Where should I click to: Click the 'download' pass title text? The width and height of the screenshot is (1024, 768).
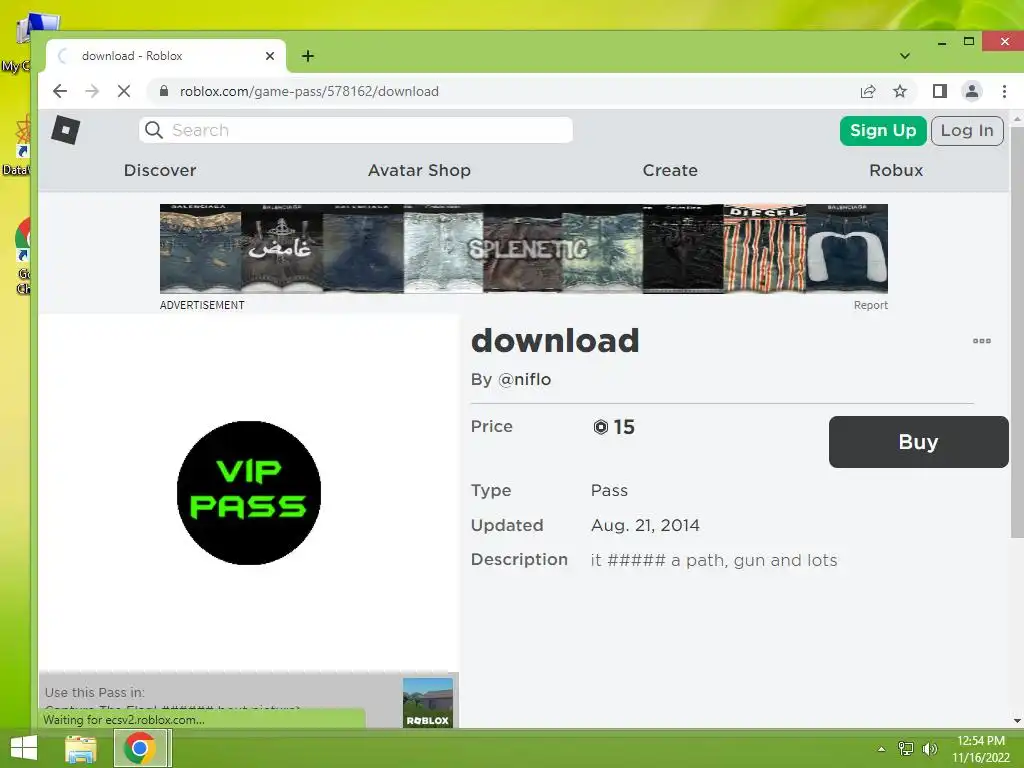(555, 340)
